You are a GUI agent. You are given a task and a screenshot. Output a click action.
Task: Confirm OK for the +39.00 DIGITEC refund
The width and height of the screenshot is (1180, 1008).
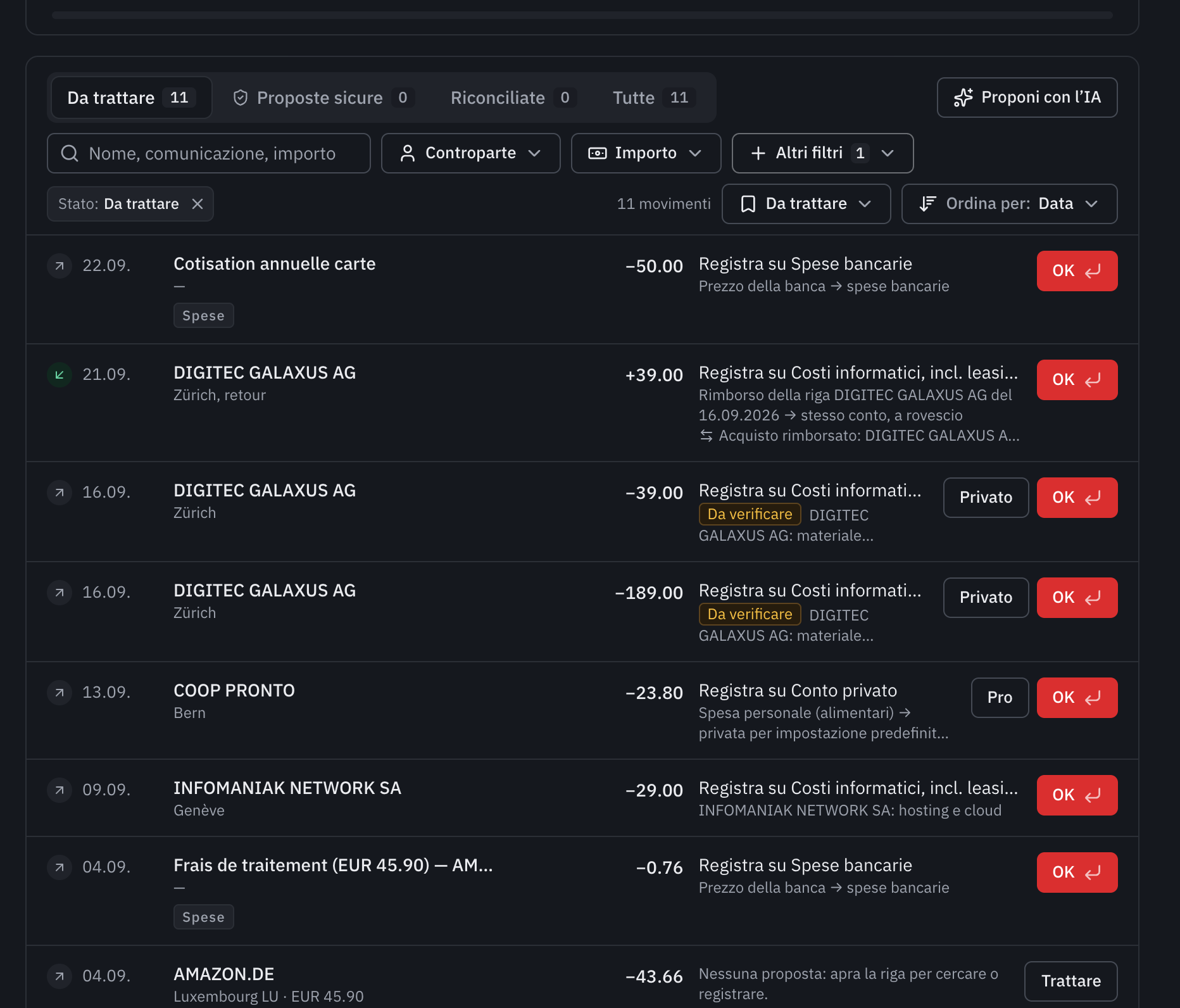1077,380
